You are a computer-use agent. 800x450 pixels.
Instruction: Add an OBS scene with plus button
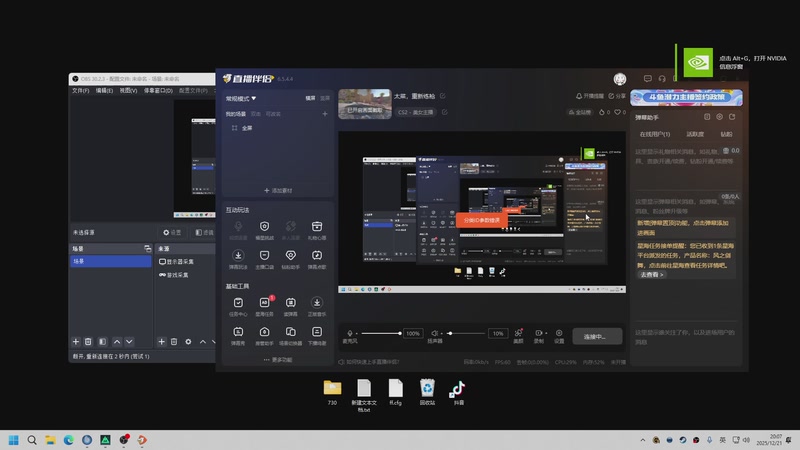(x=76, y=341)
